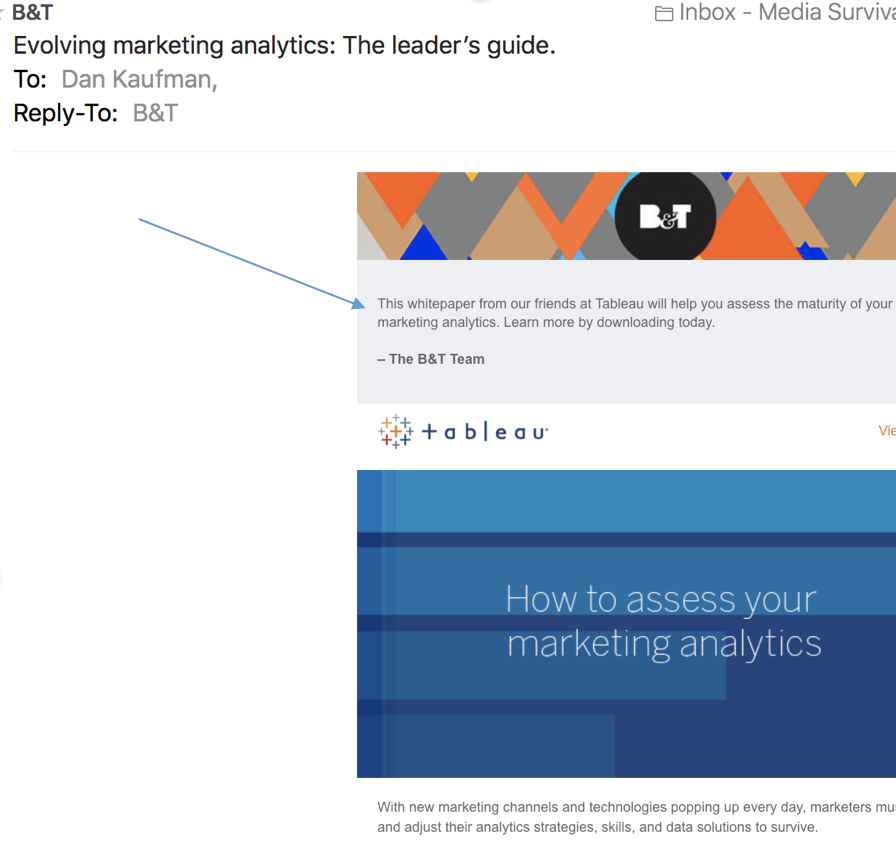Click the Tableau cross-shaped logo icon
Viewport: 896px width, 842px height.
click(395, 431)
